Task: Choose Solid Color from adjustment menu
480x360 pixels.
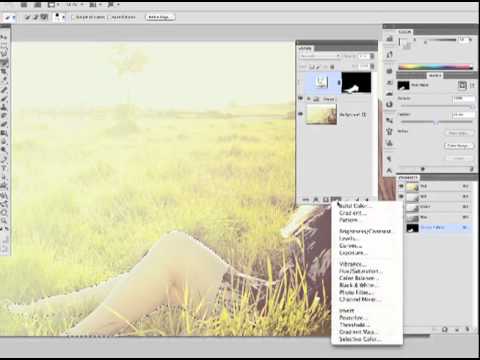Action: (x=355, y=206)
